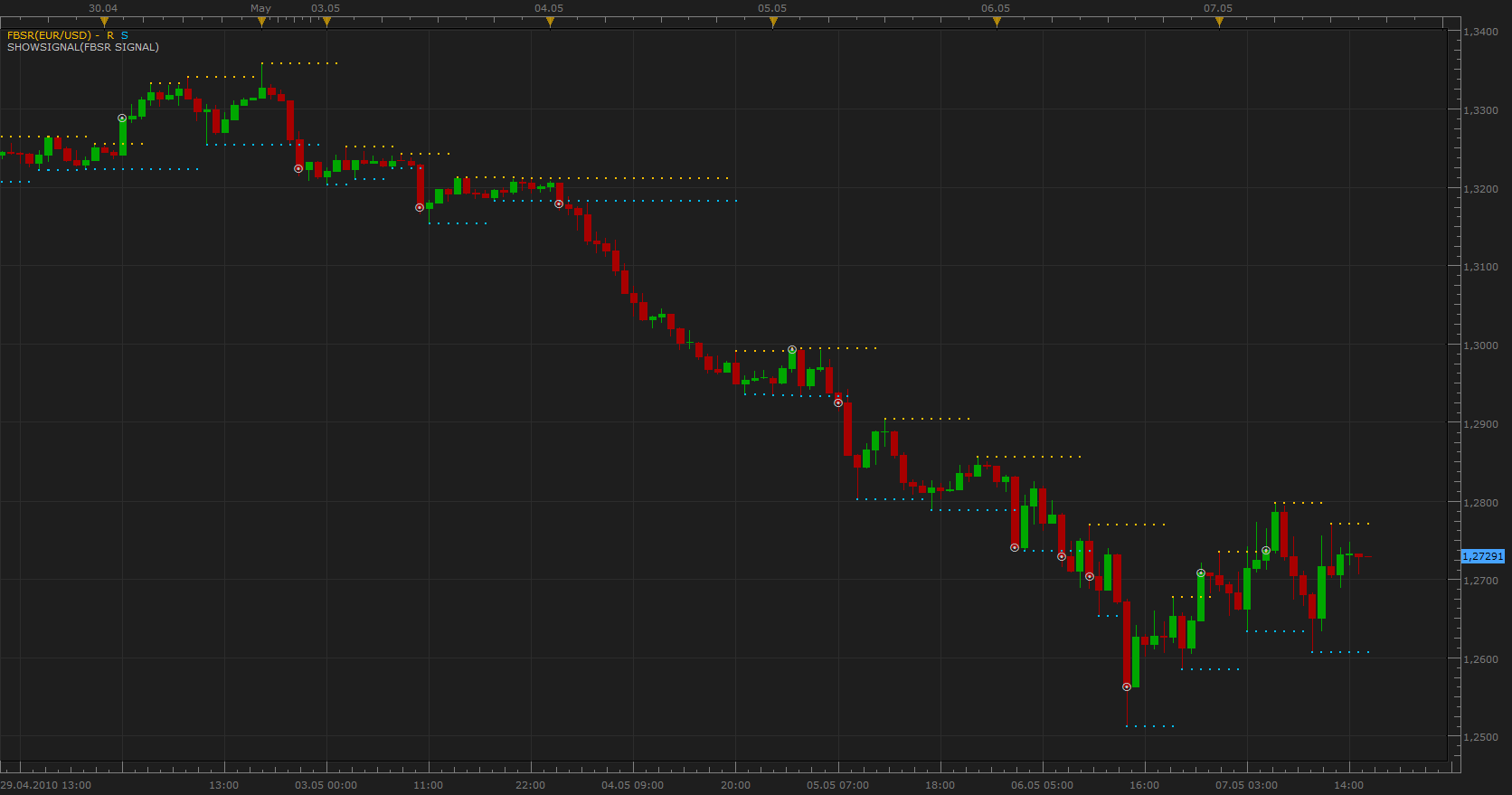Select the 1,2600 price axis label
The height and width of the screenshot is (795, 1512).
click(1481, 659)
